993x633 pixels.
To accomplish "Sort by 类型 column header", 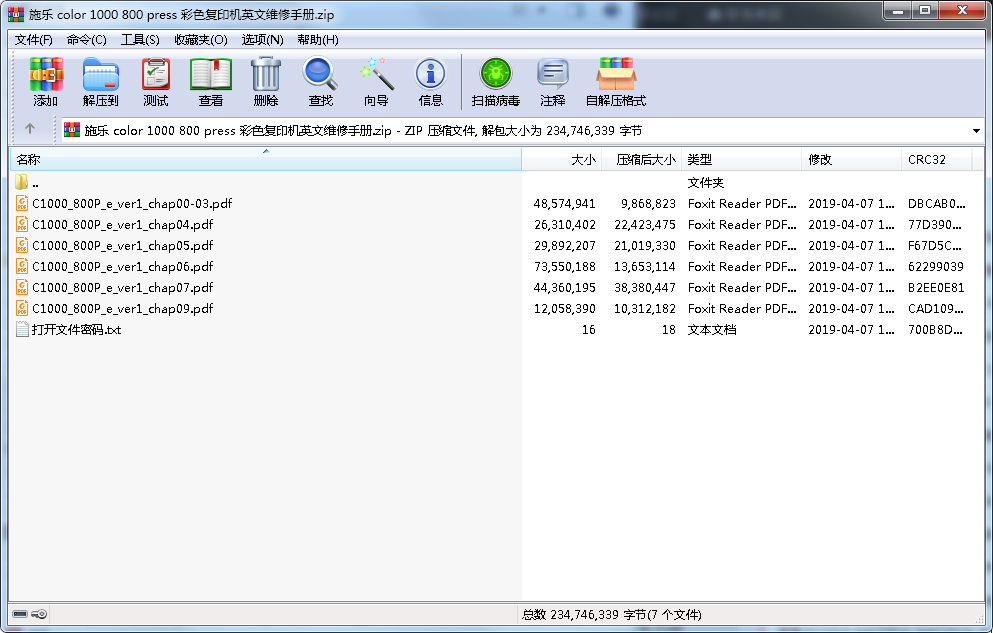I will 741,160.
